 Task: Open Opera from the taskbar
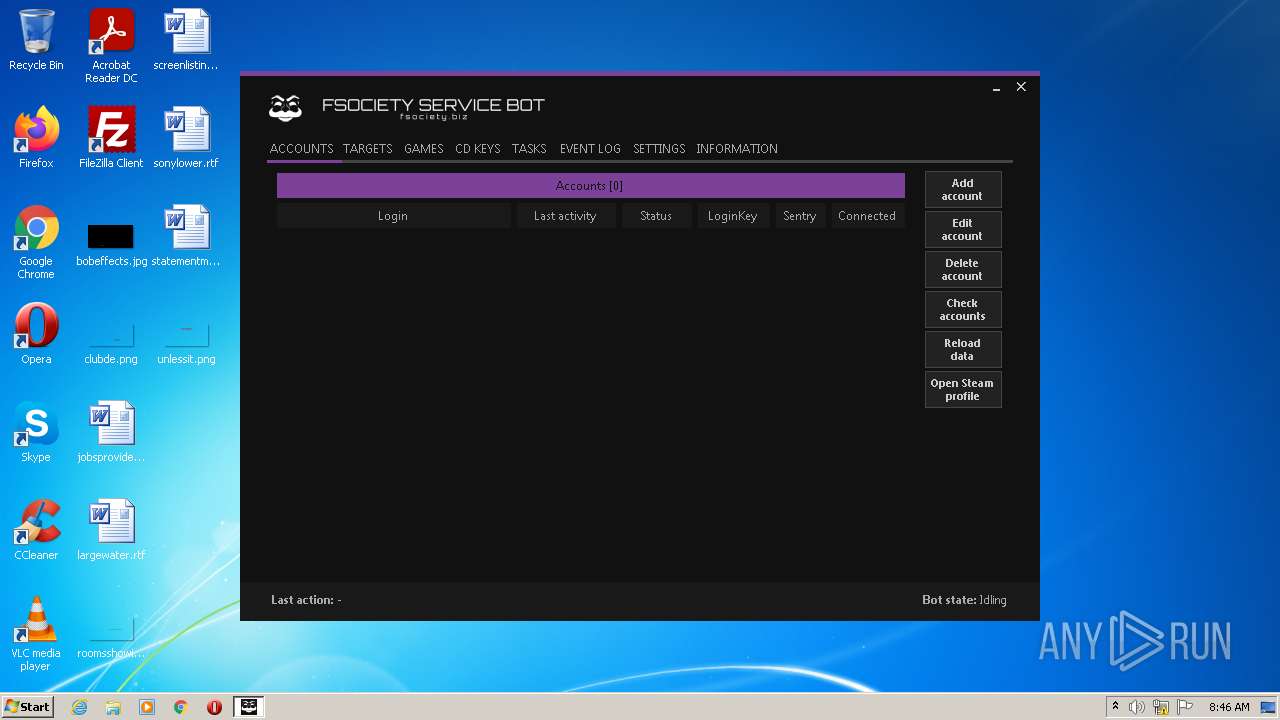214,707
